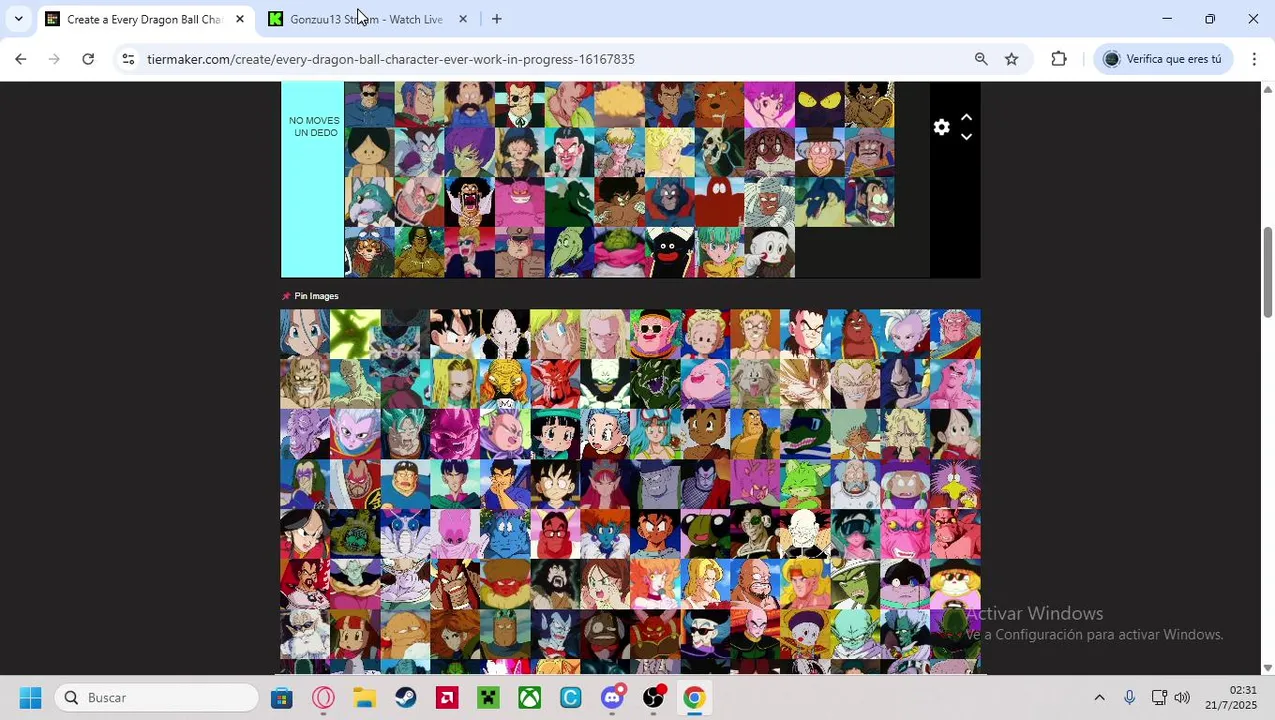Open the Xbox app from the taskbar
Viewport: 1275px width, 720px height.
point(529,698)
